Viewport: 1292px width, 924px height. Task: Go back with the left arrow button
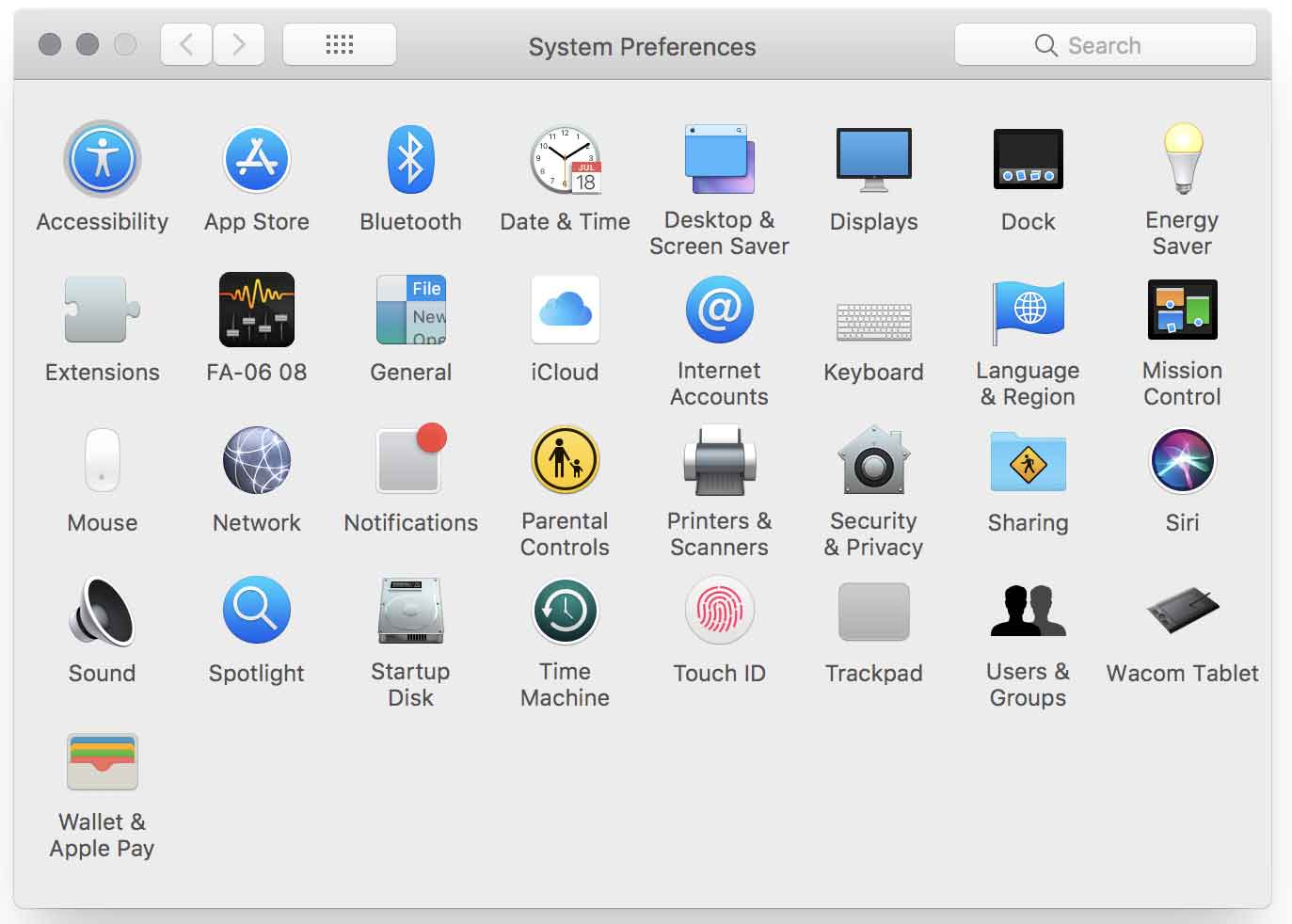tap(186, 45)
